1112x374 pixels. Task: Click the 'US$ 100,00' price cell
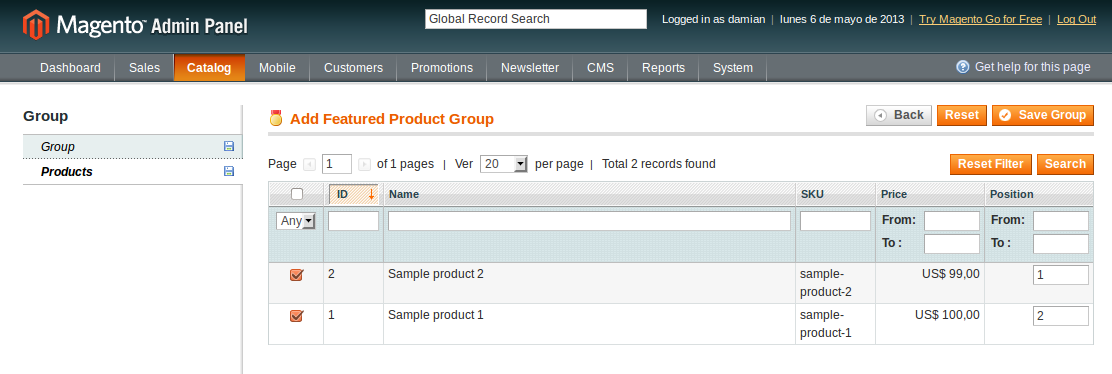pos(930,324)
